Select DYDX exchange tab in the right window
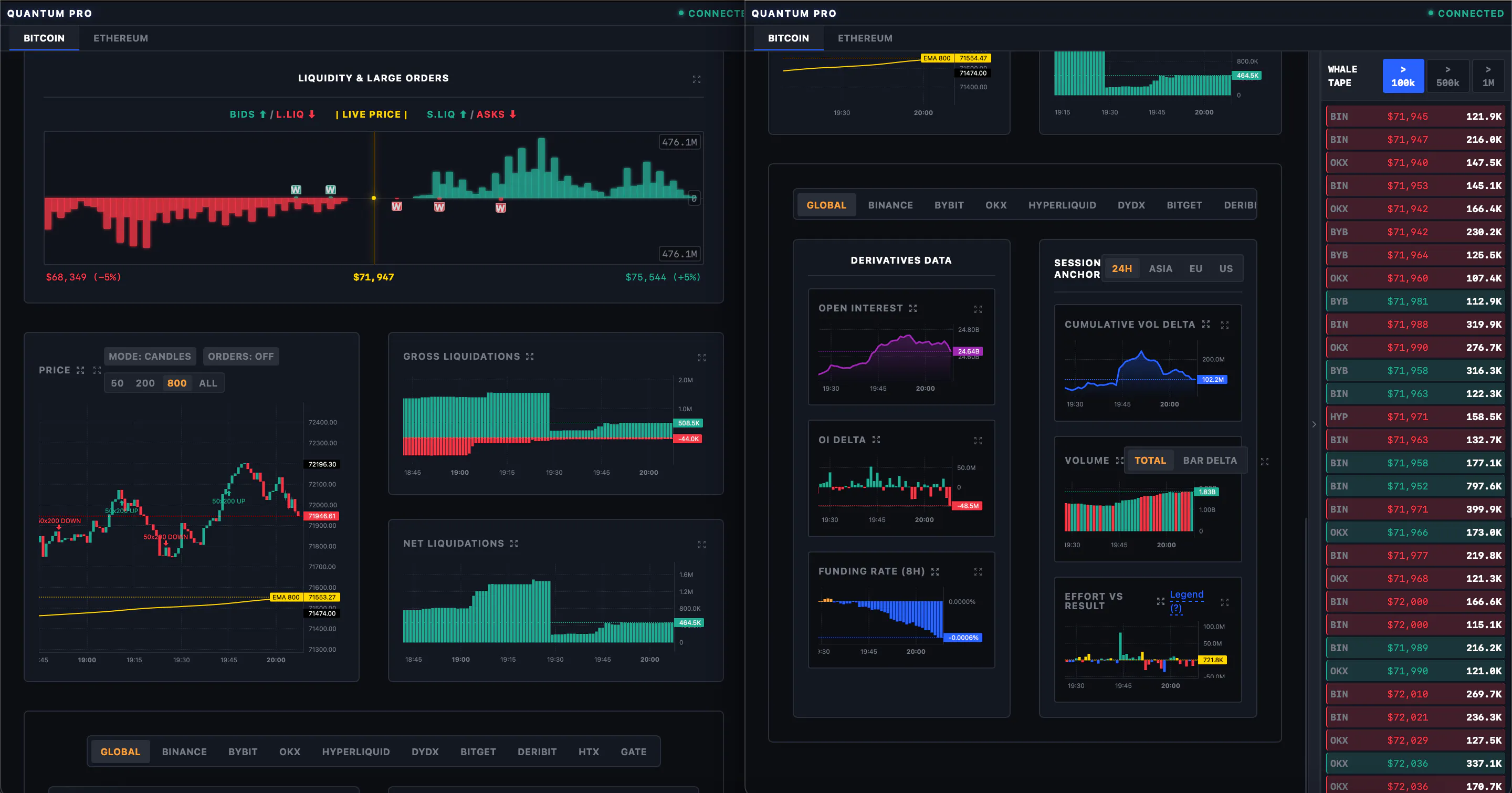 click(1131, 205)
